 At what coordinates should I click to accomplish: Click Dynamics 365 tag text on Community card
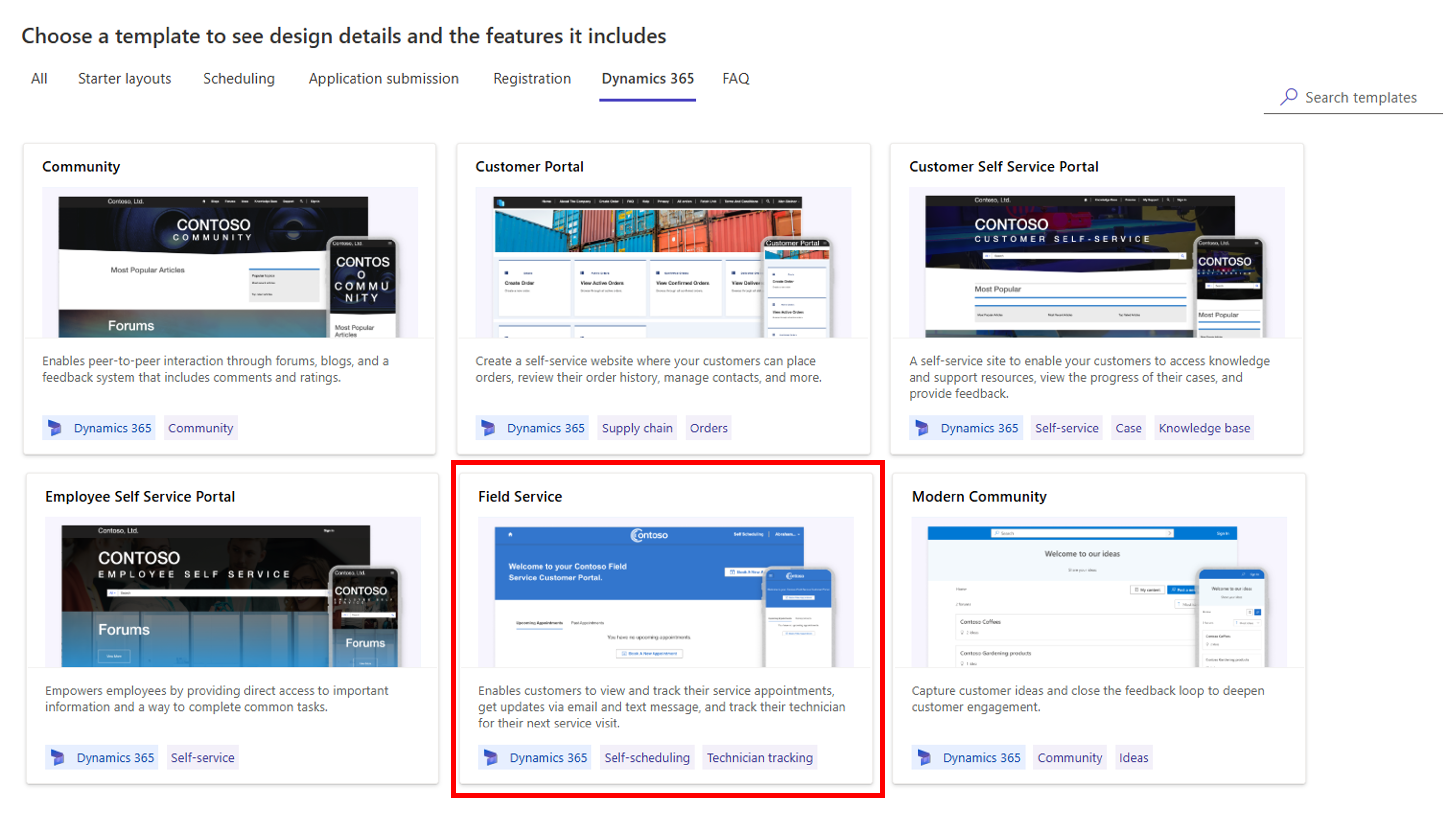click(x=112, y=428)
